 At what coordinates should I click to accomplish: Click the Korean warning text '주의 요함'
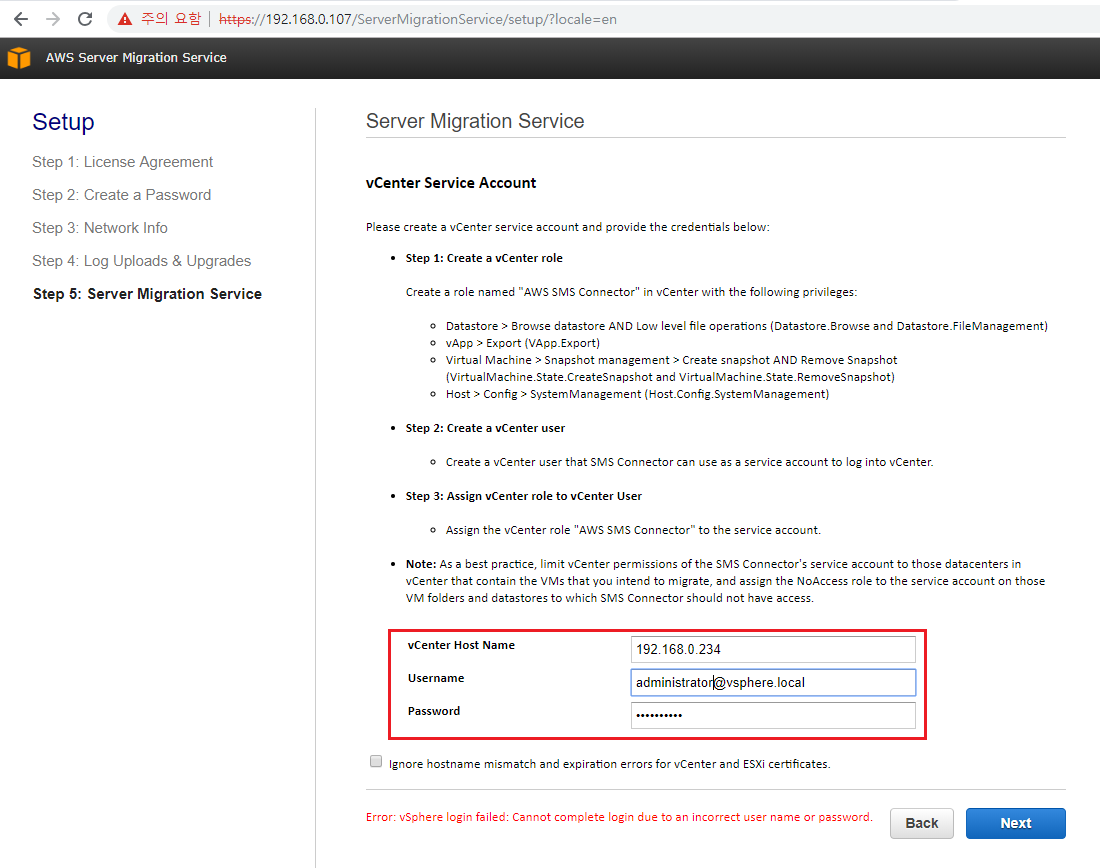171,19
